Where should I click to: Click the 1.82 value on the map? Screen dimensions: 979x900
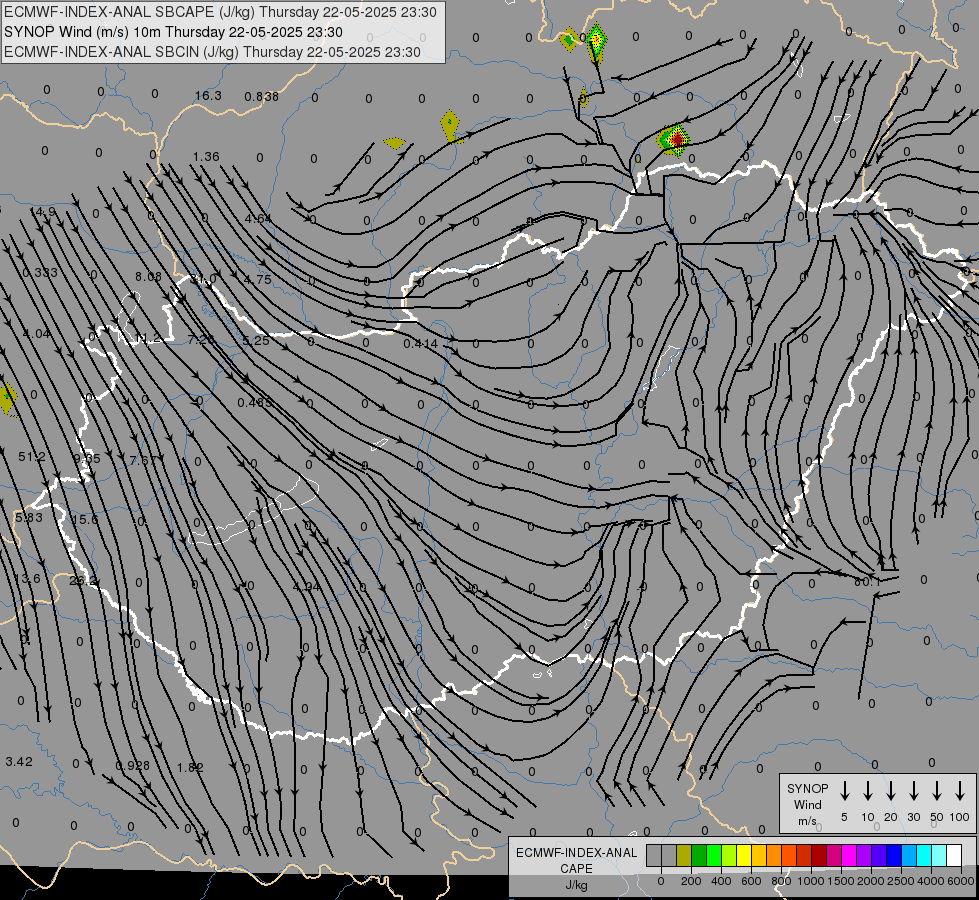190,767
